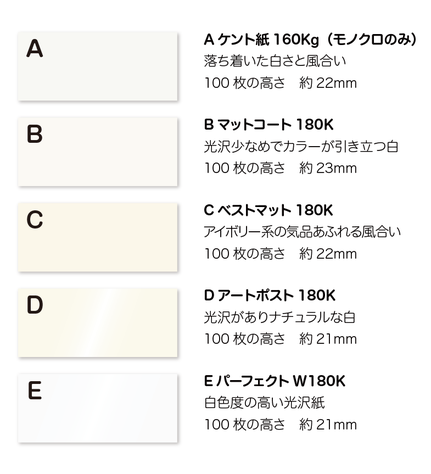This screenshot has width=431, height=474.
Task: Click the heading A ケント紙 160Kg
Action: coord(262,40)
